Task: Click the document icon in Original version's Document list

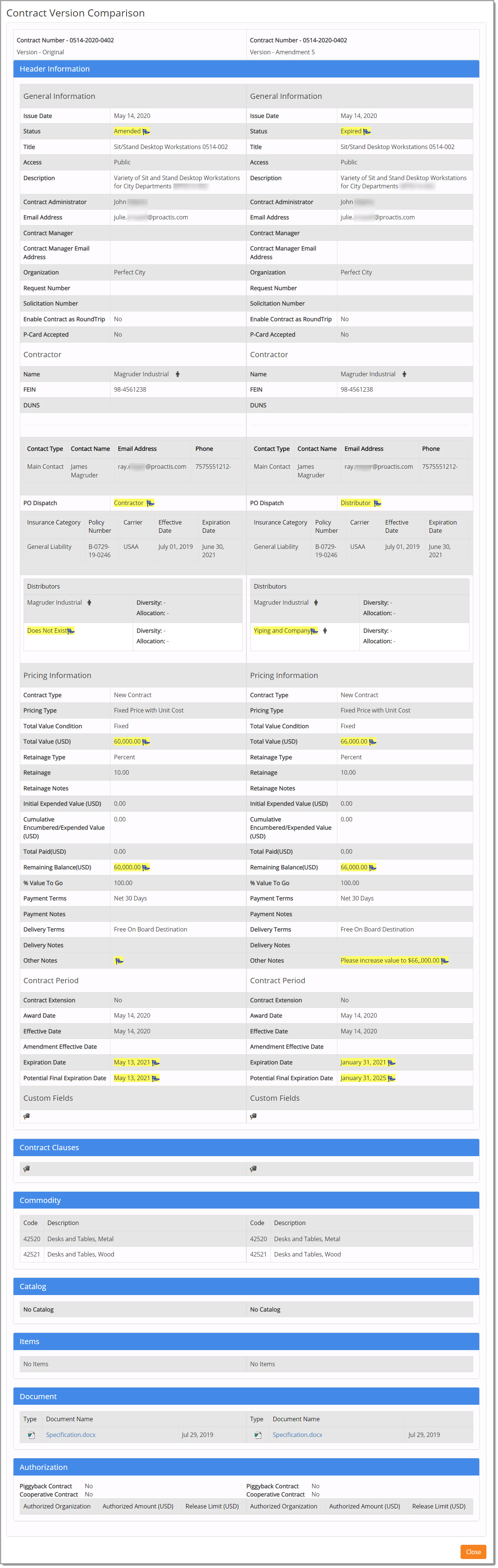Action: pyautogui.click(x=31, y=1435)
